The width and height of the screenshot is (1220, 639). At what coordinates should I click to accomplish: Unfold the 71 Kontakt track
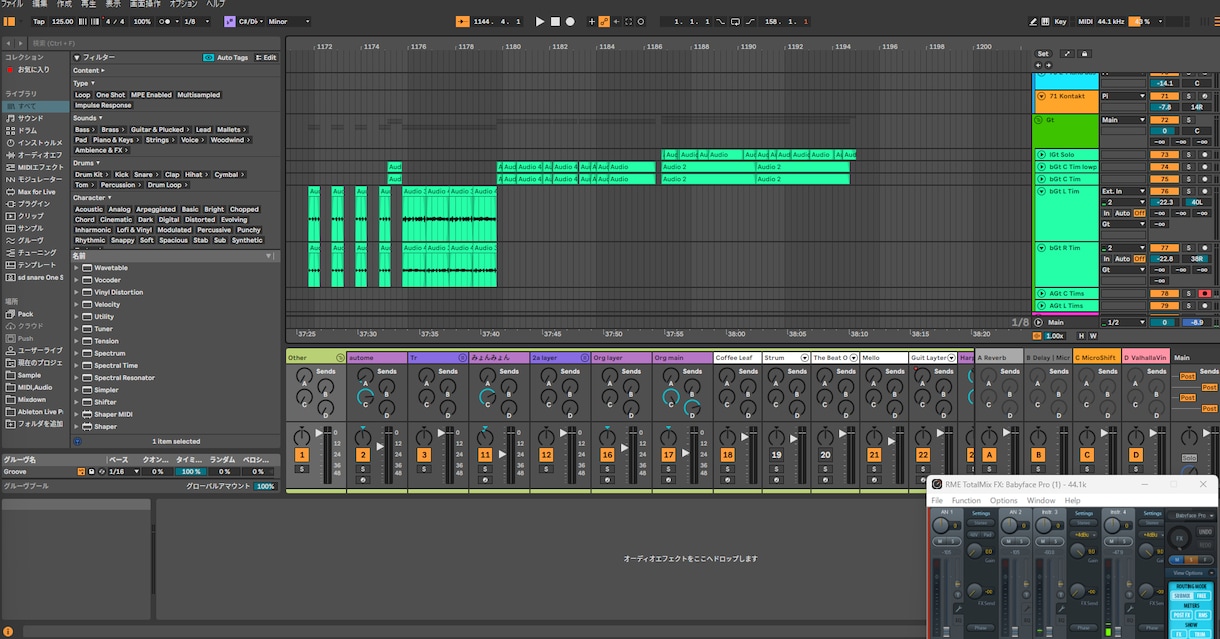click(1041, 96)
